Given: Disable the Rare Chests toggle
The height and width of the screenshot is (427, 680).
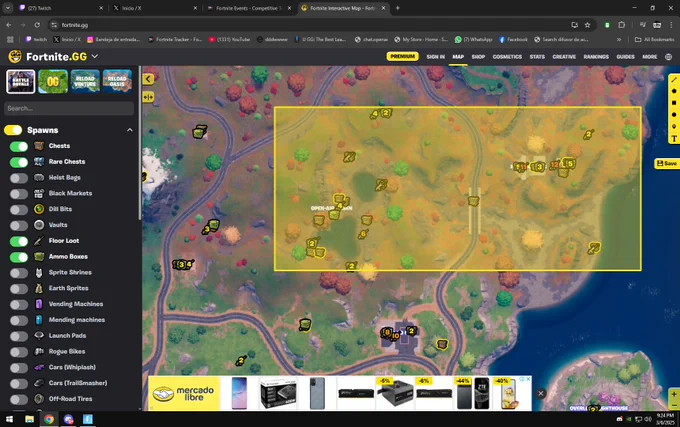Looking at the screenshot, I should coord(19,162).
